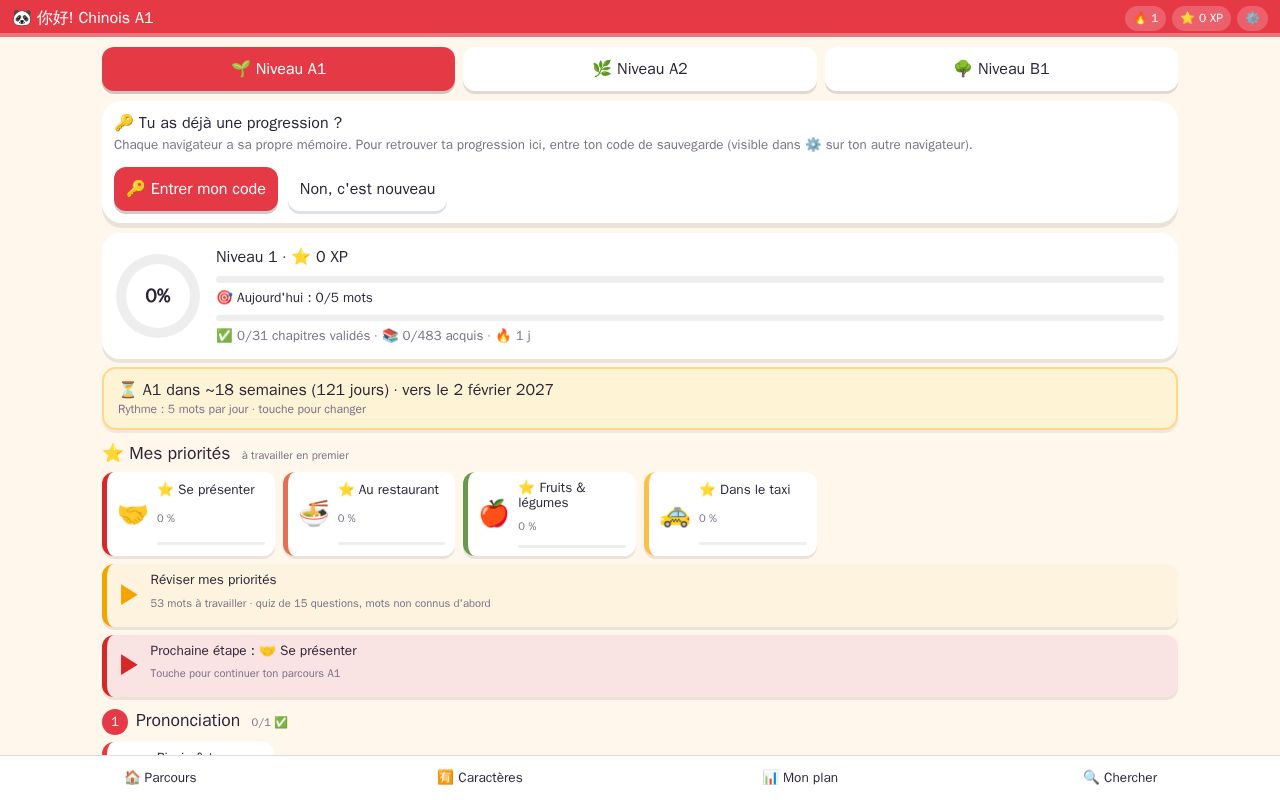Click the Réviser mes priorités title text
Viewport: 1280px width, 800px height.
(x=213, y=580)
